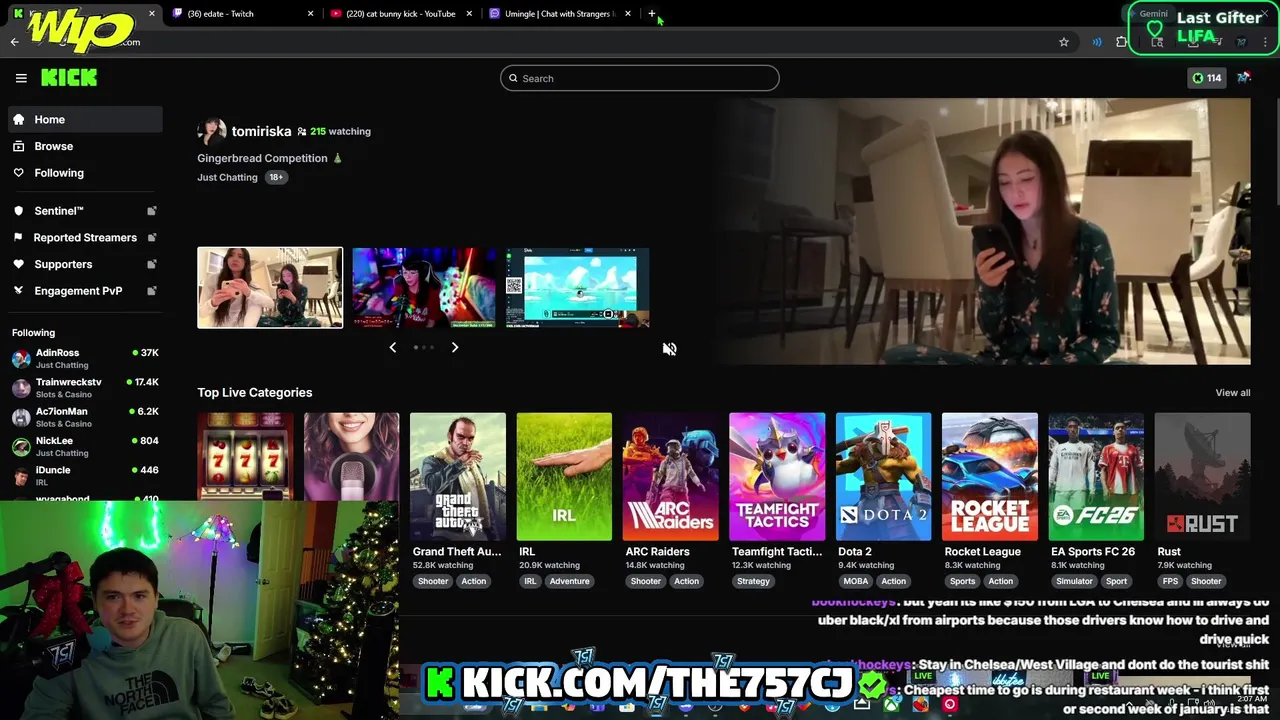Viewport: 1280px width, 720px height.
Task: Click NickLee avatar in Following list
Action: (x=21, y=446)
